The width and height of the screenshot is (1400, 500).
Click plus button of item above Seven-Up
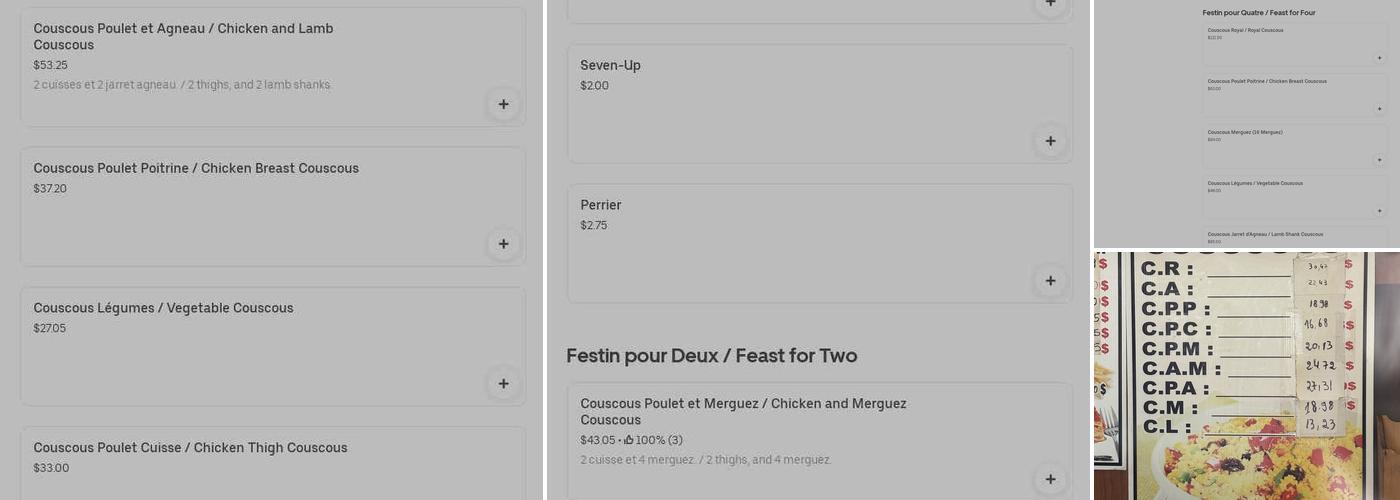1050,4
